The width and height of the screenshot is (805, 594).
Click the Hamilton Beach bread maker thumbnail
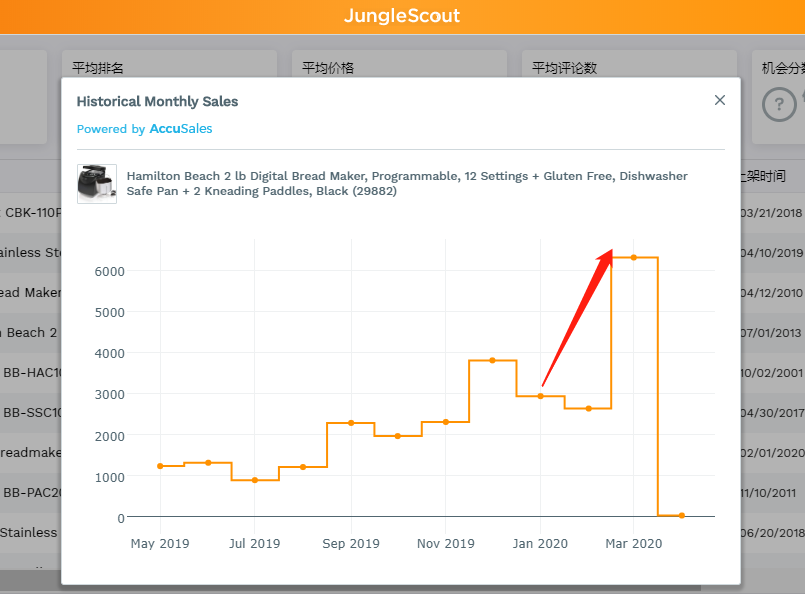[97, 184]
